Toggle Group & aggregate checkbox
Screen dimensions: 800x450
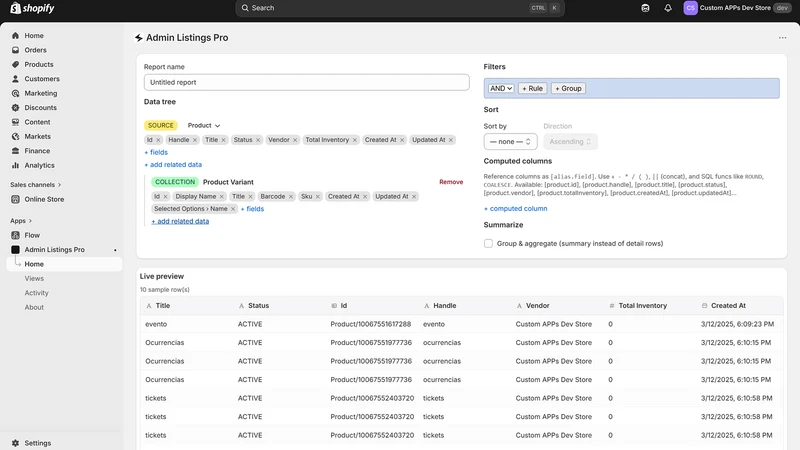tap(488, 243)
